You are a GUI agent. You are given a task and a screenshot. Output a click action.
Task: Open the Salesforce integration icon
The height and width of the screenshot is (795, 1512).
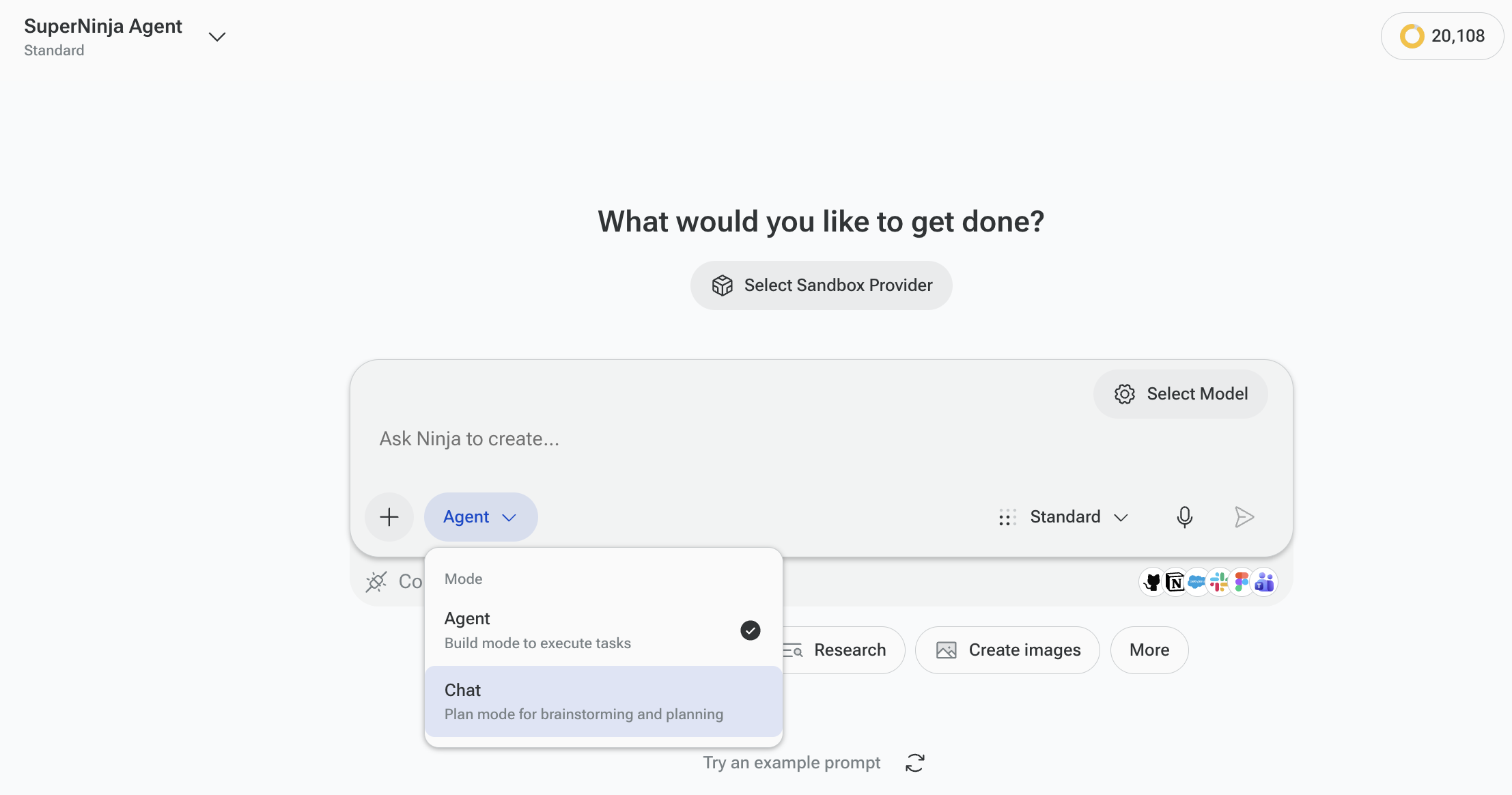pos(1197,582)
